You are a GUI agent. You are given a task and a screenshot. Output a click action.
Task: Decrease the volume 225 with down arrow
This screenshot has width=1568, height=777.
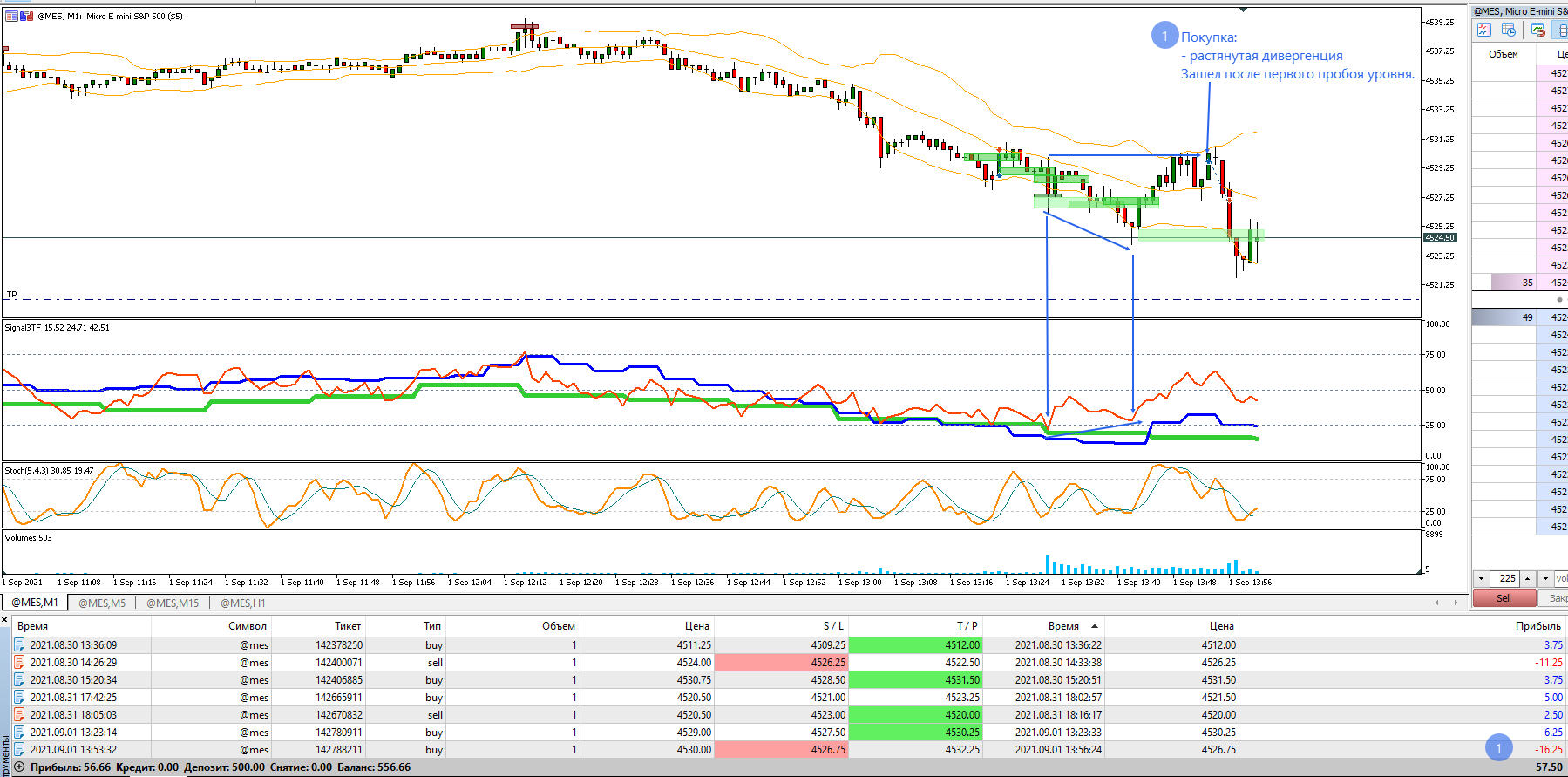1481,578
